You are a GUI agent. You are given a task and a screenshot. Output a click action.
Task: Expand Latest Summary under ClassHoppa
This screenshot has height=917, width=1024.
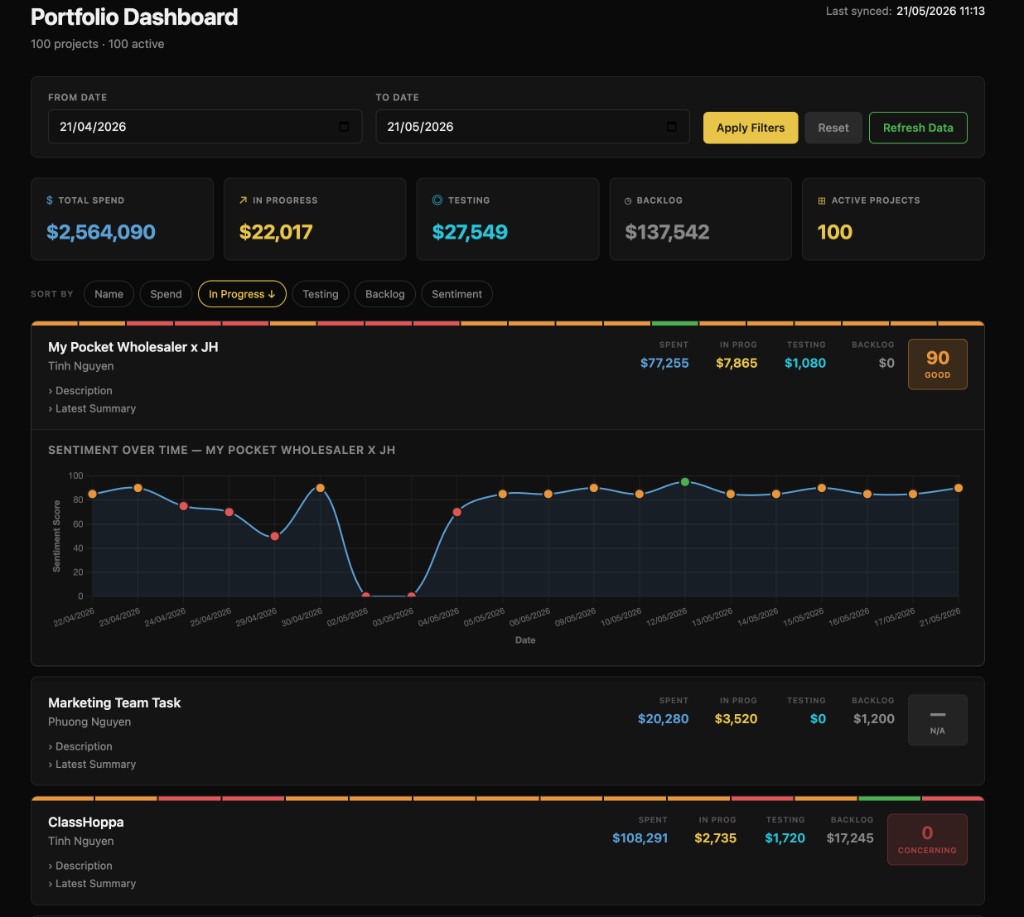(x=92, y=883)
